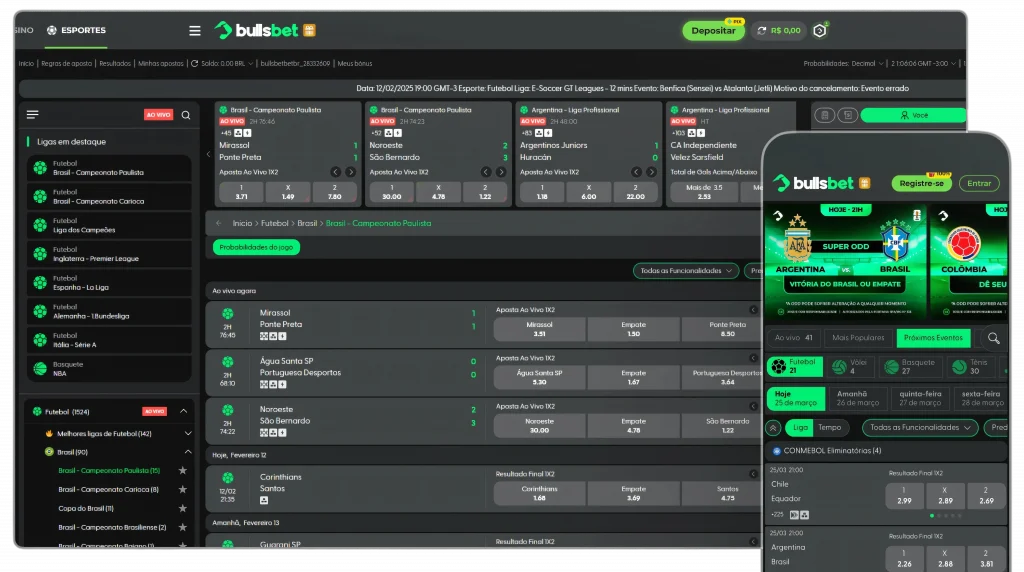The image size is (1024, 572).
Task: Select Futebol 21 sport chip on phone
Action: pos(795,366)
